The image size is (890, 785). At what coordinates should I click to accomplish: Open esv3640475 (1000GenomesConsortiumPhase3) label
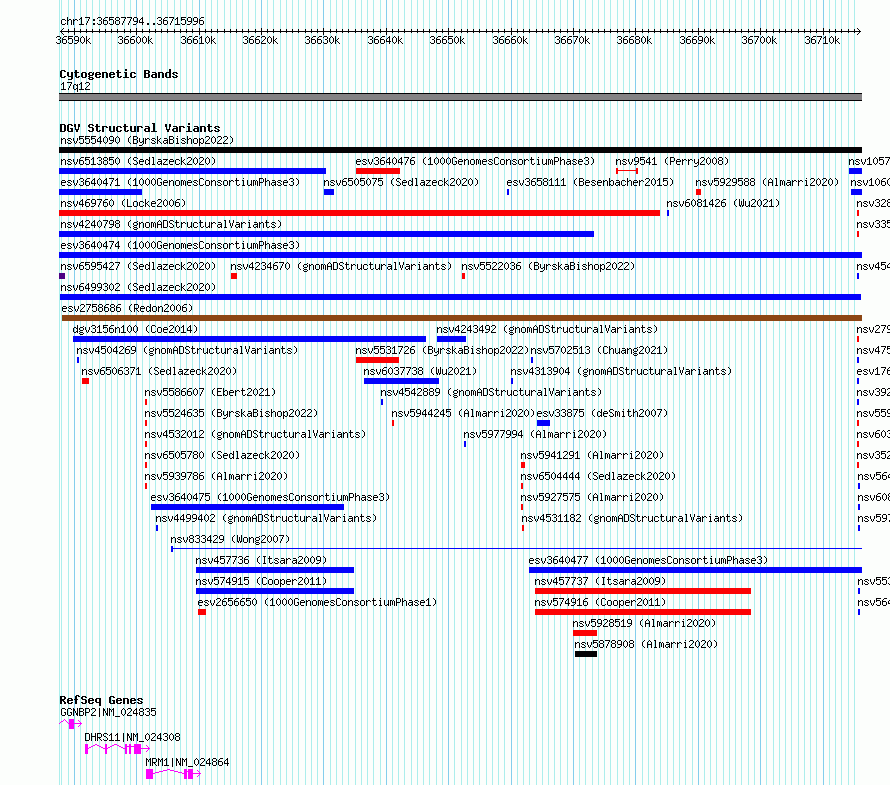pyautogui.click(x=270, y=497)
